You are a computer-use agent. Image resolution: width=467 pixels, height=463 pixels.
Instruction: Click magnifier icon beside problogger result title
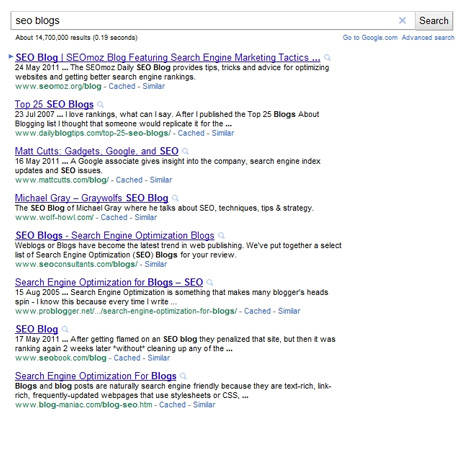pyautogui.click(x=210, y=283)
